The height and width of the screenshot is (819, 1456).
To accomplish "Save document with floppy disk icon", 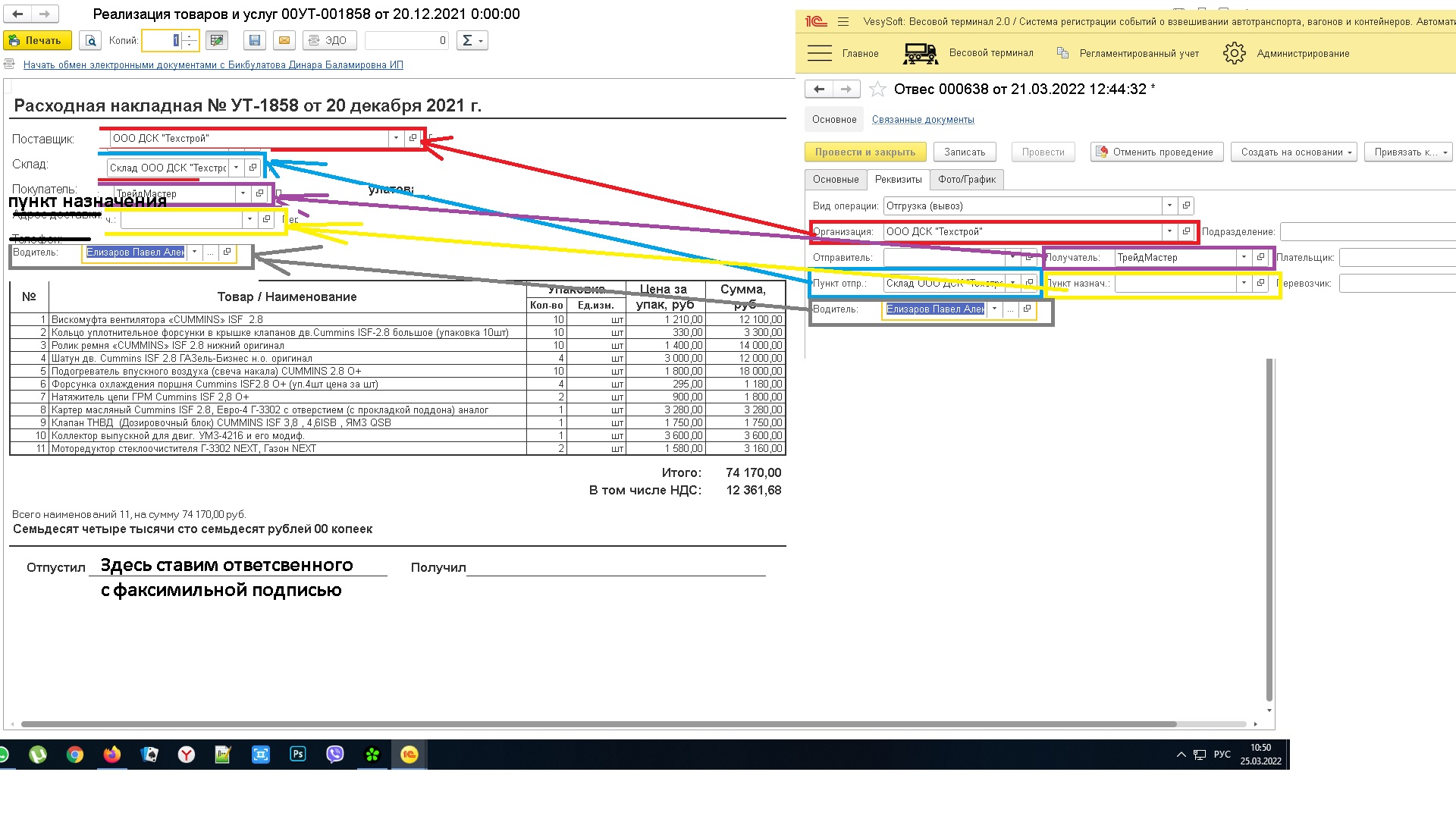I will 255,41.
